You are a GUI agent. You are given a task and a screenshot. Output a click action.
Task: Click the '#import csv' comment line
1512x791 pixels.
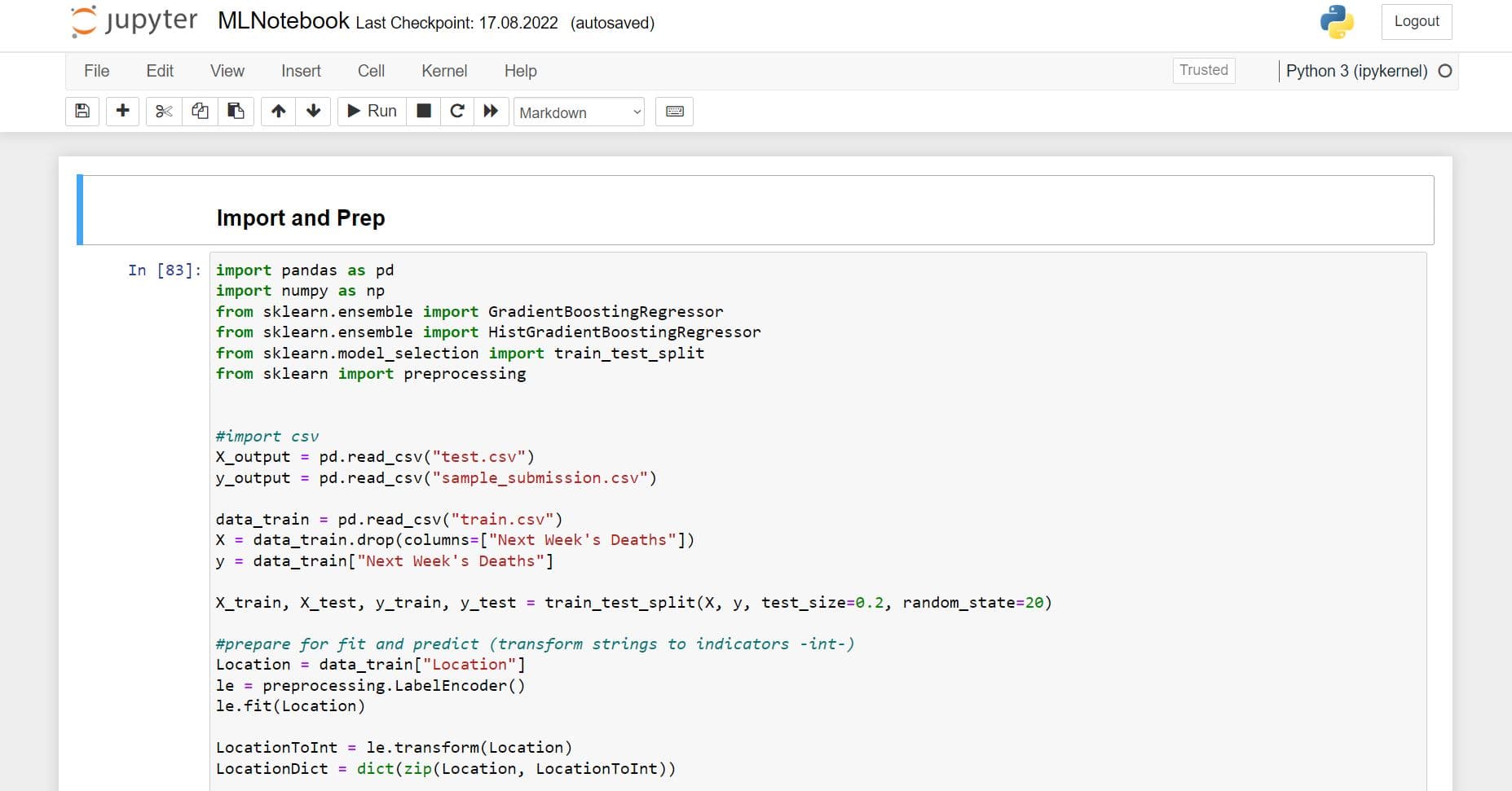click(267, 437)
